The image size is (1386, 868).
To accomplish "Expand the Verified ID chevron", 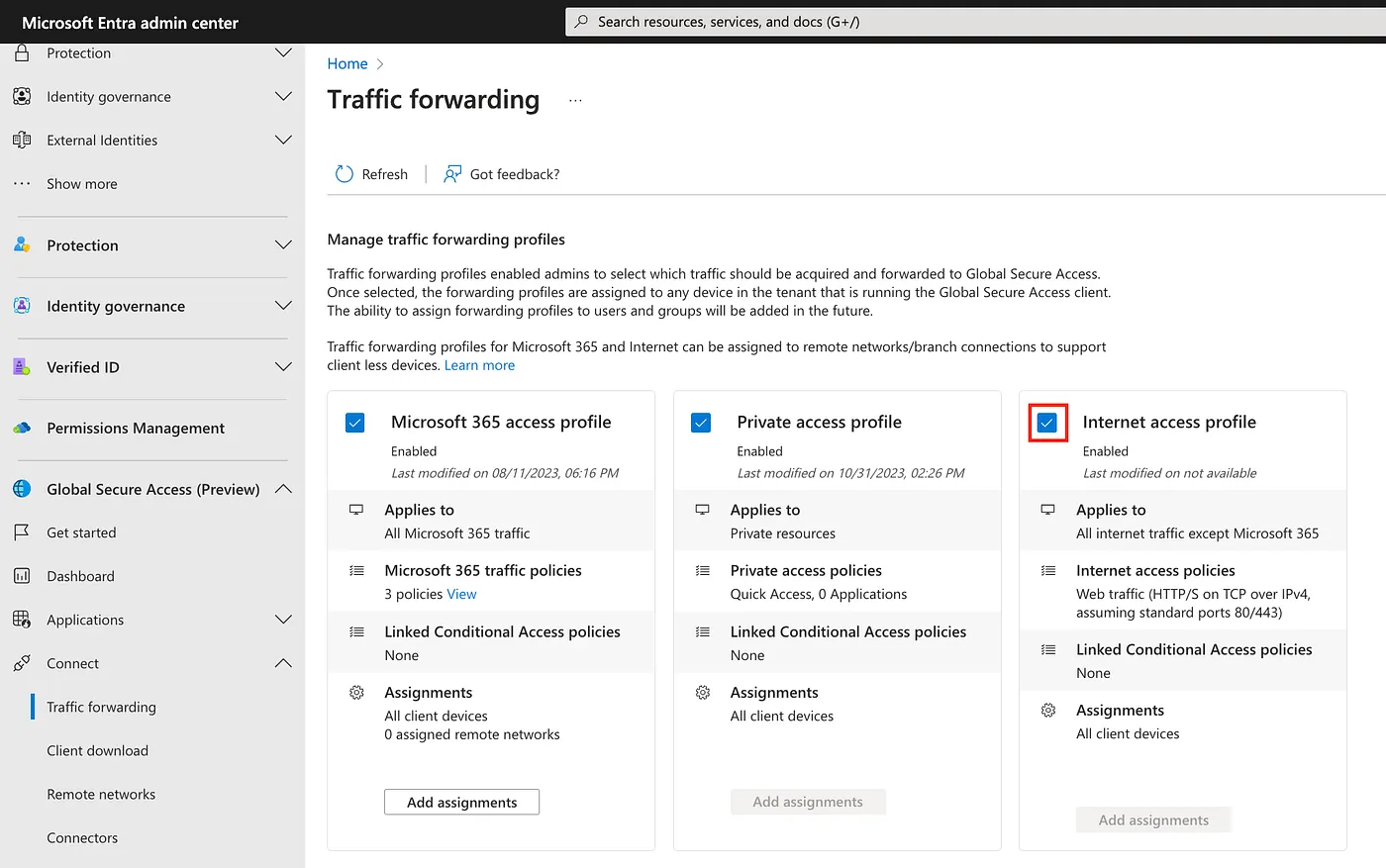I will (x=283, y=367).
